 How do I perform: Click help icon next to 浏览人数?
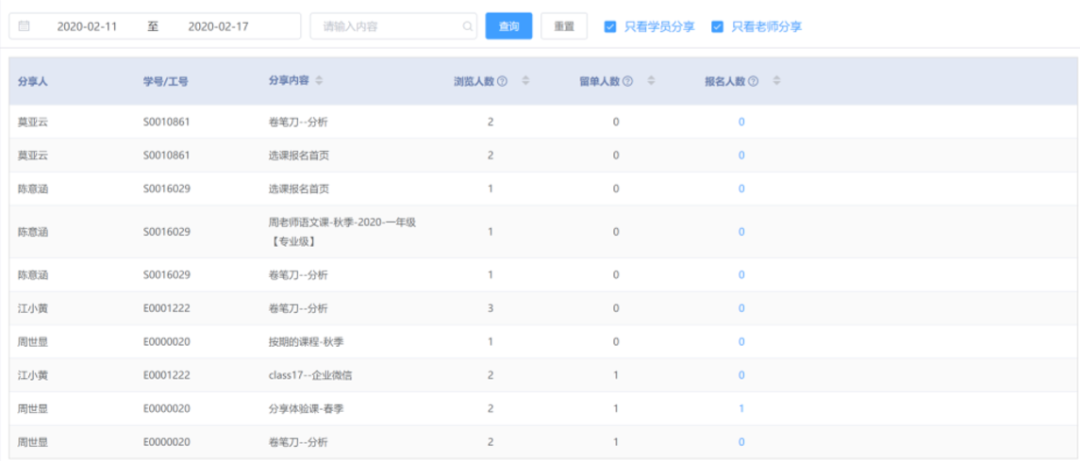click(502, 82)
